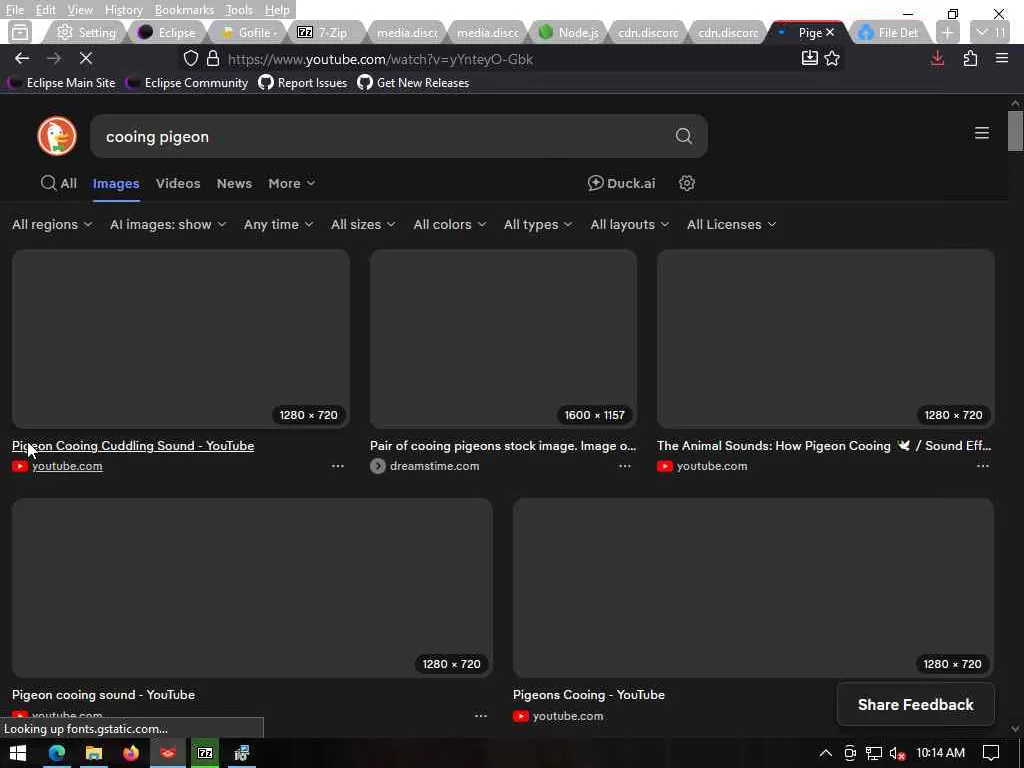Click Share Feedback button
The height and width of the screenshot is (768, 1024).
click(x=915, y=705)
